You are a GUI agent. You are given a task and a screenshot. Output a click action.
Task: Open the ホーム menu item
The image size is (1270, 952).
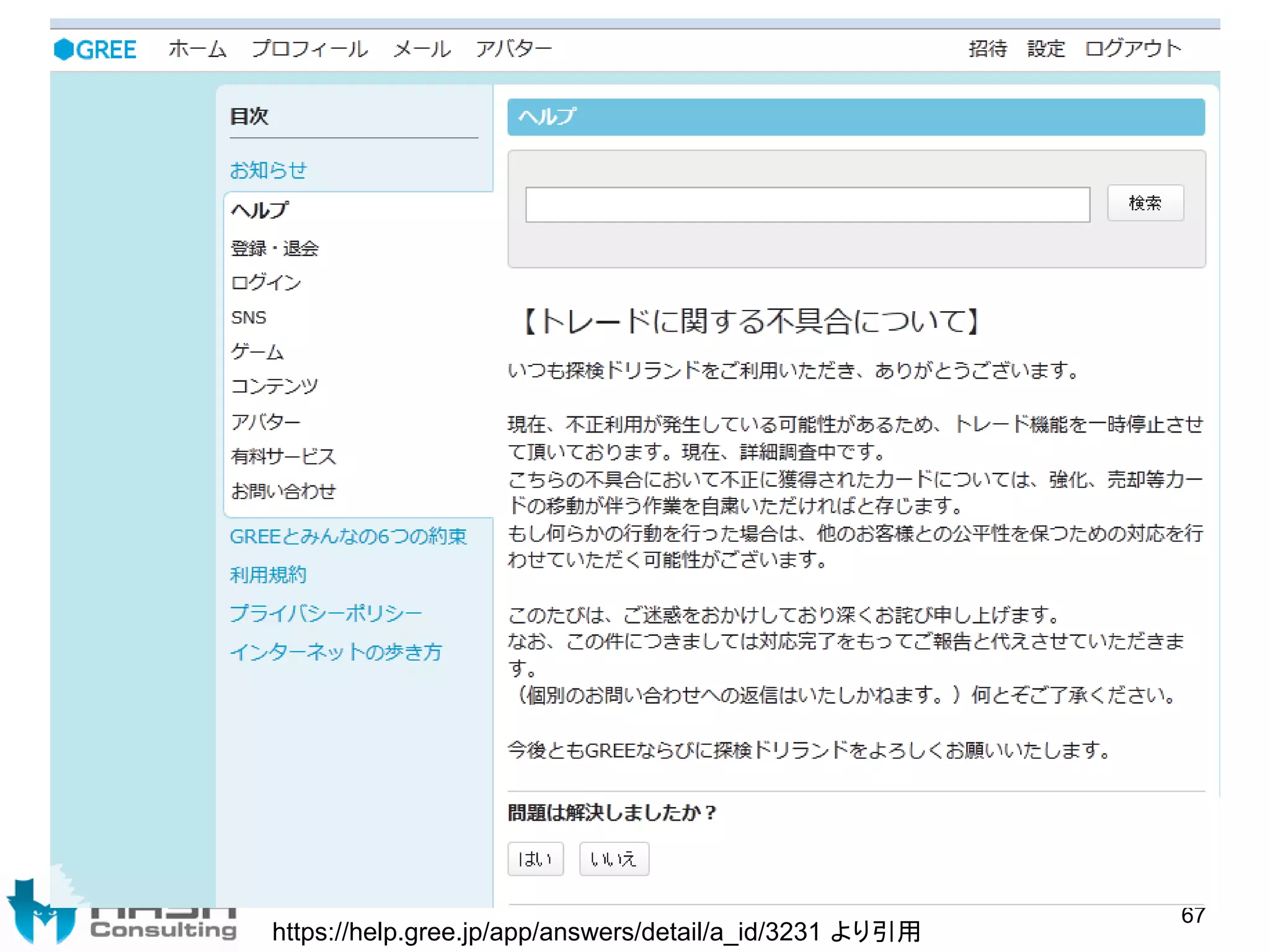click(x=197, y=49)
